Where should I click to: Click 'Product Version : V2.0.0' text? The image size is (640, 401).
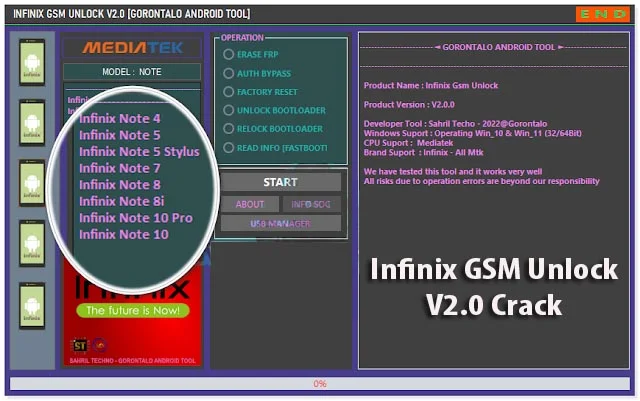pyautogui.click(x=409, y=105)
